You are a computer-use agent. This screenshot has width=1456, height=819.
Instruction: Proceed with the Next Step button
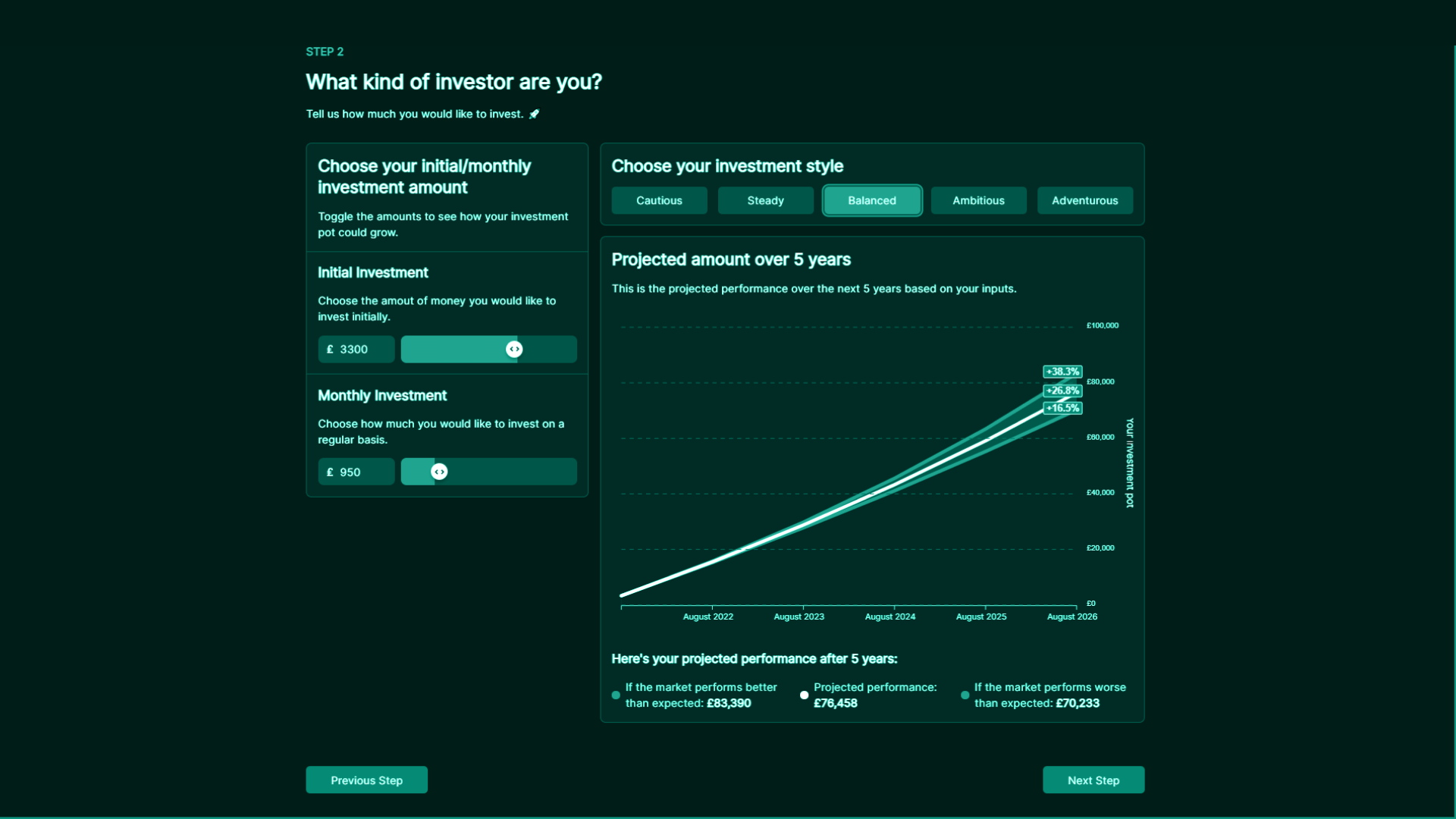1093,780
